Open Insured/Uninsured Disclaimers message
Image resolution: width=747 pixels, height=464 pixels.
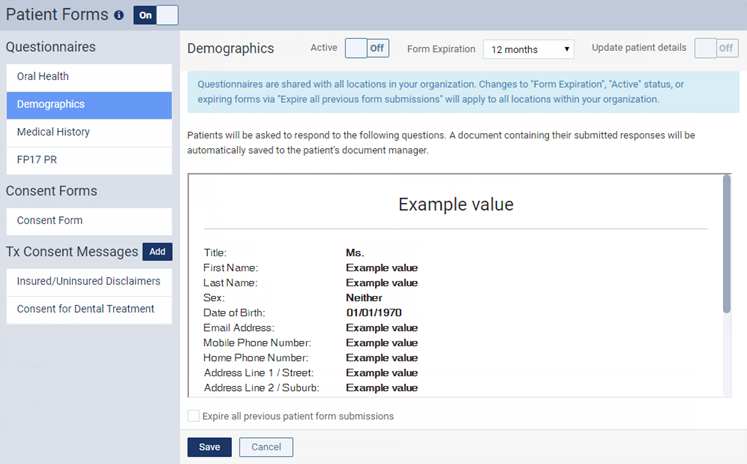click(89, 282)
